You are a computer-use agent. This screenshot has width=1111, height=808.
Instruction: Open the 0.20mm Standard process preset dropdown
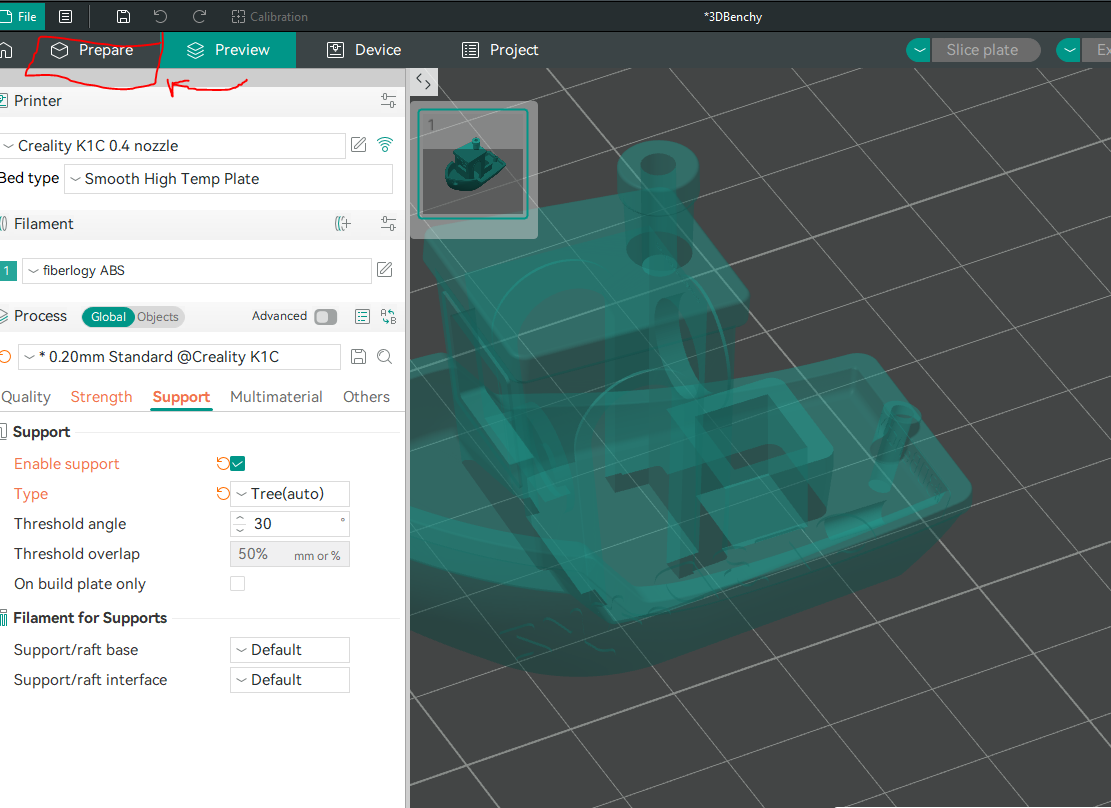(x=179, y=357)
